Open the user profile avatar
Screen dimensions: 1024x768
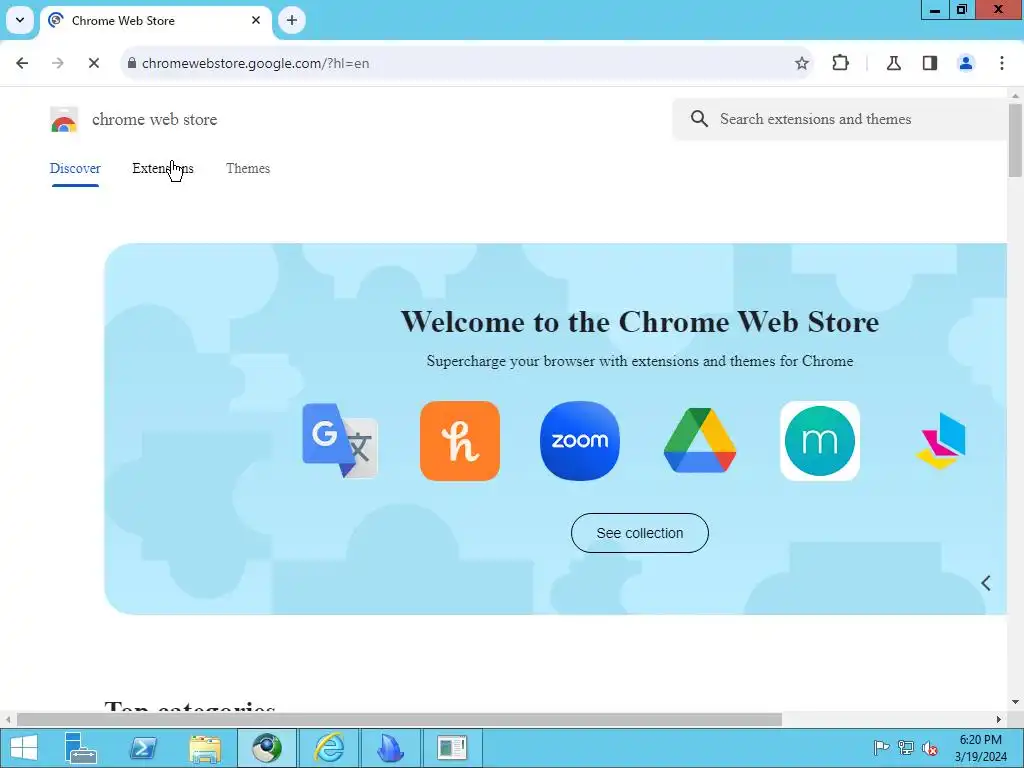point(965,63)
